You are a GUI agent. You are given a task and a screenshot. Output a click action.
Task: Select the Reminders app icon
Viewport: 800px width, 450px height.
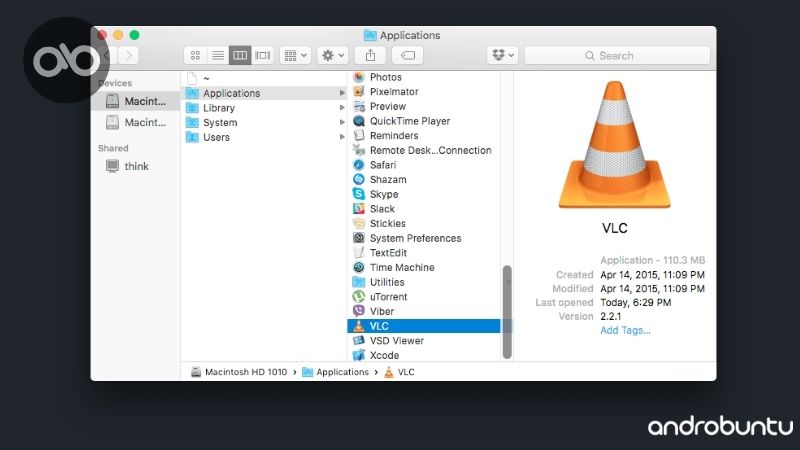coord(359,136)
